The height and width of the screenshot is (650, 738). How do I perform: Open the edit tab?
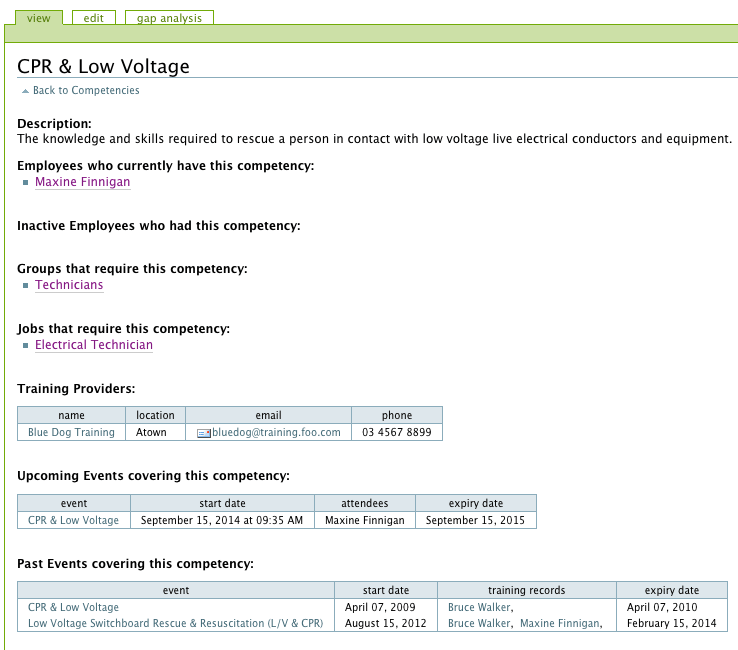(x=94, y=18)
